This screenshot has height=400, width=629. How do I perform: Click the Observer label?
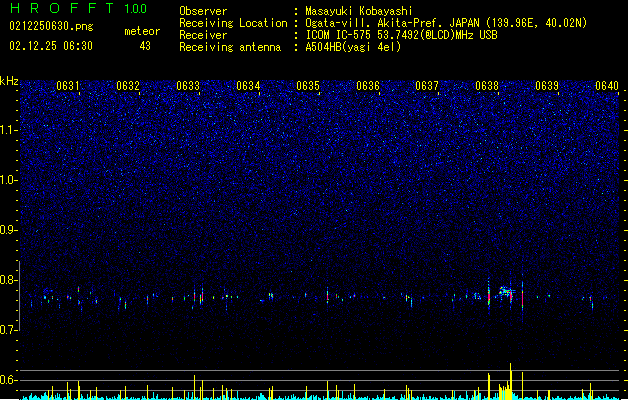coord(203,11)
